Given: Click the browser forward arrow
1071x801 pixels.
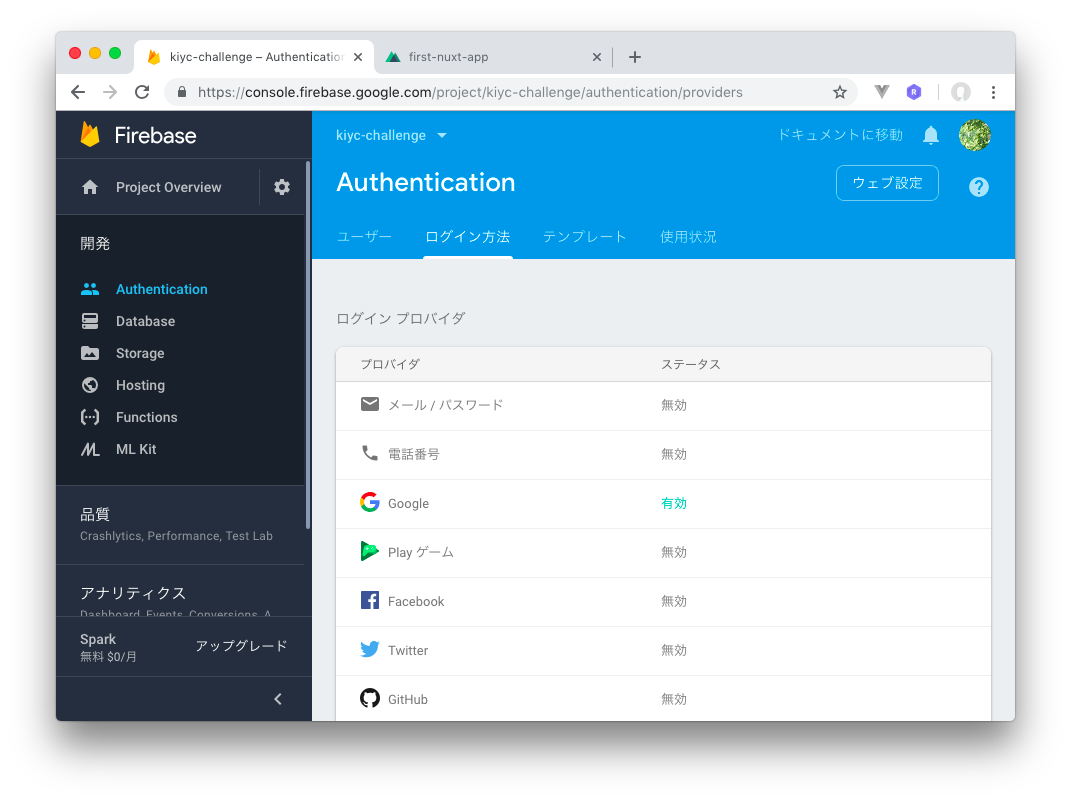Looking at the screenshot, I should [x=110, y=92].
